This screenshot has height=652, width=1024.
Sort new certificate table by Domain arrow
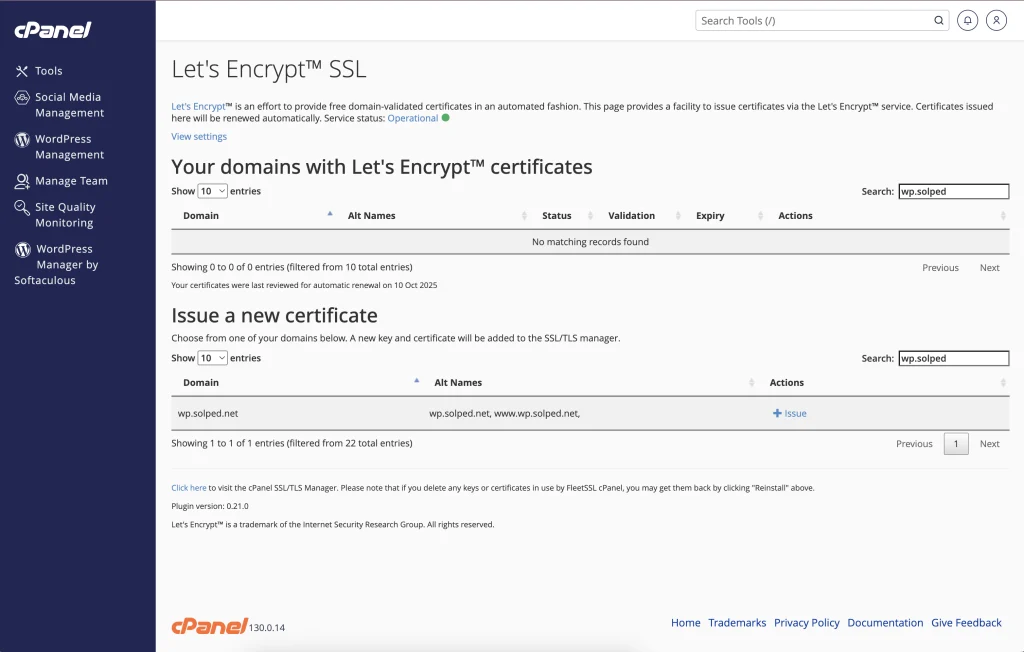(417, 380)
